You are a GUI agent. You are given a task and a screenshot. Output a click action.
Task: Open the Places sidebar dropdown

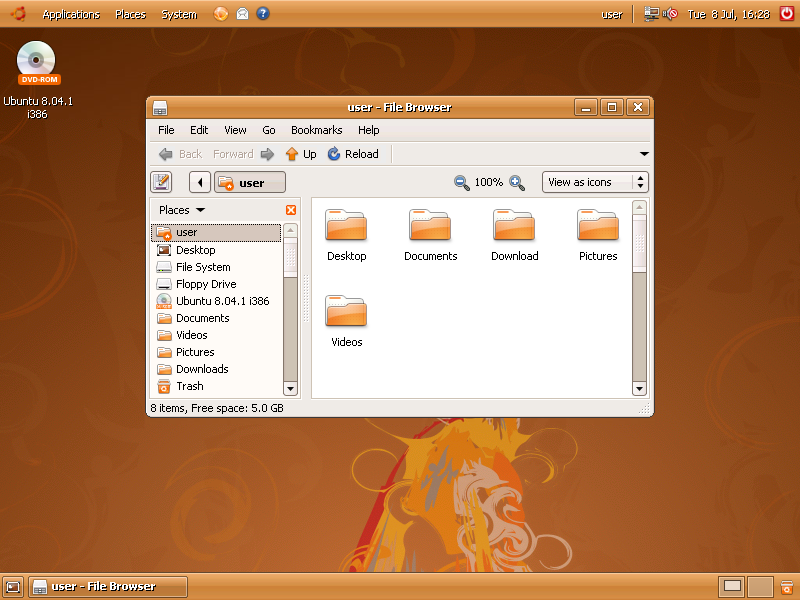pos(182,210)
